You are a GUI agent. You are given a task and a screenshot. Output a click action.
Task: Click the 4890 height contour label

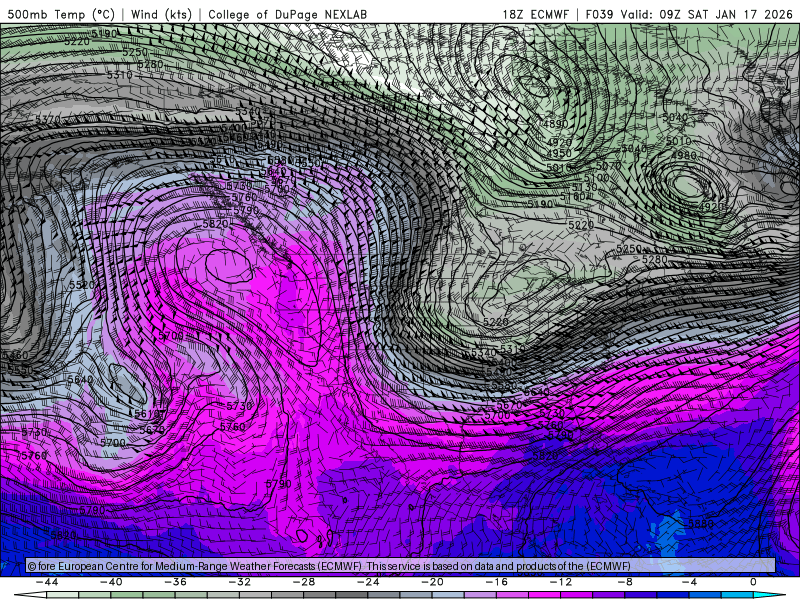[556, 124]
